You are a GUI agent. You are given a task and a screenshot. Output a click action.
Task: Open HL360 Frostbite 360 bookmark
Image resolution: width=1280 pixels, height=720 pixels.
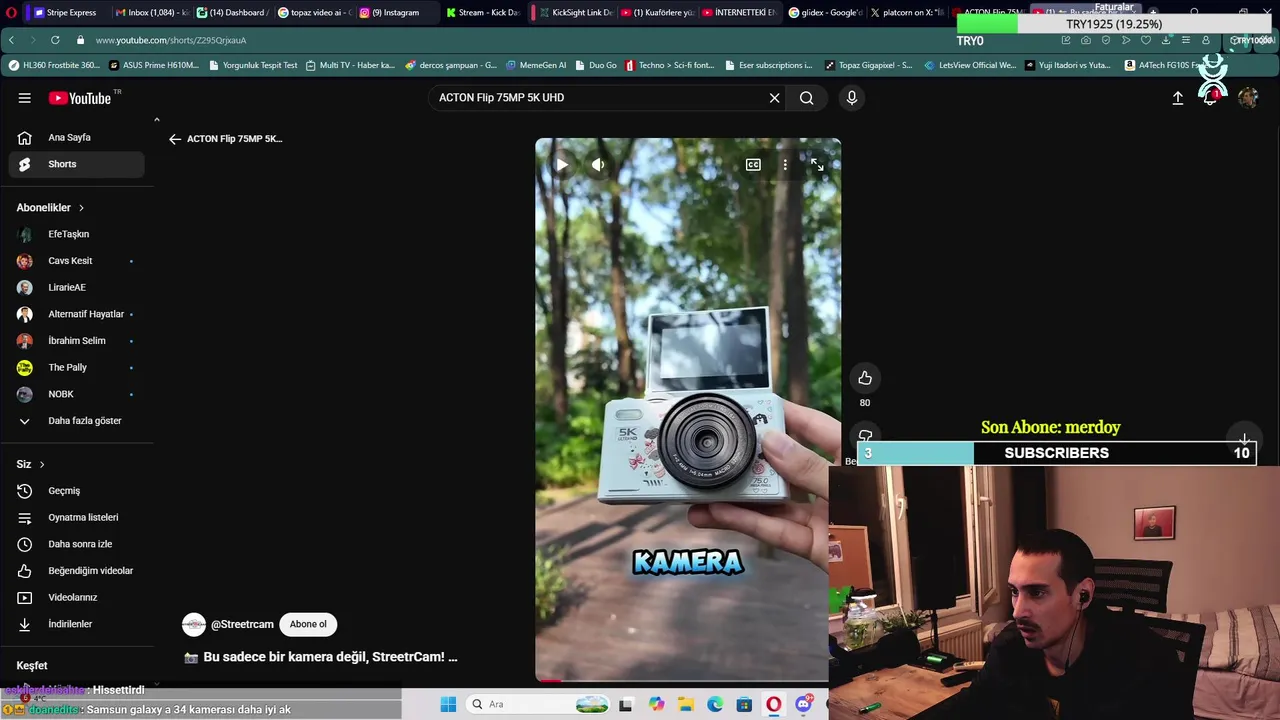click(54, 65)
